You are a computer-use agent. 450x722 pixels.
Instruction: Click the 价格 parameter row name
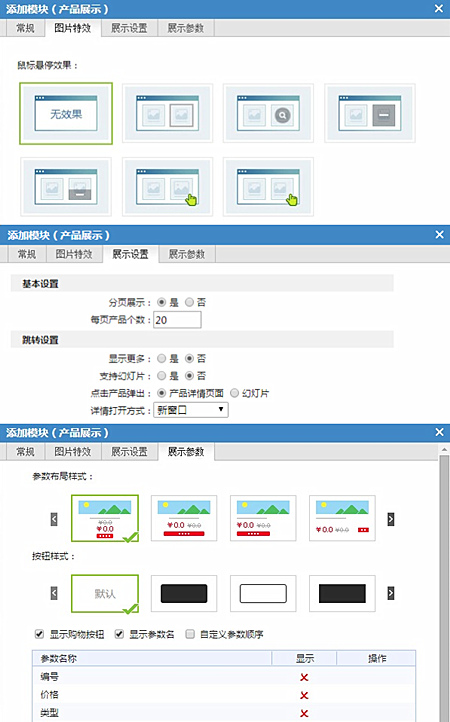point(49,695)
